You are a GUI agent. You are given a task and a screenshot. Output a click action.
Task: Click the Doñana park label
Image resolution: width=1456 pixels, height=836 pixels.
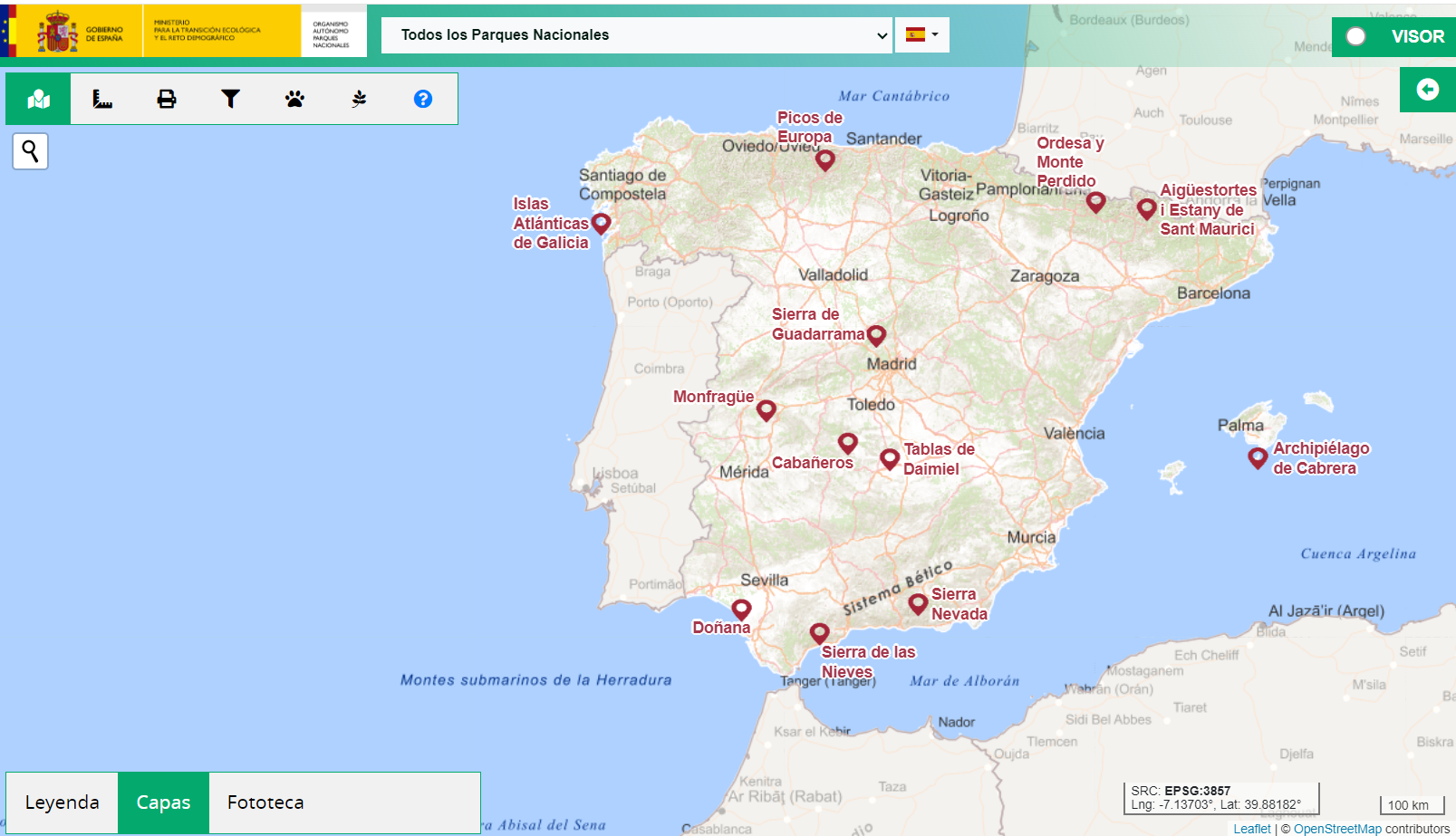(x=721, y=628)
